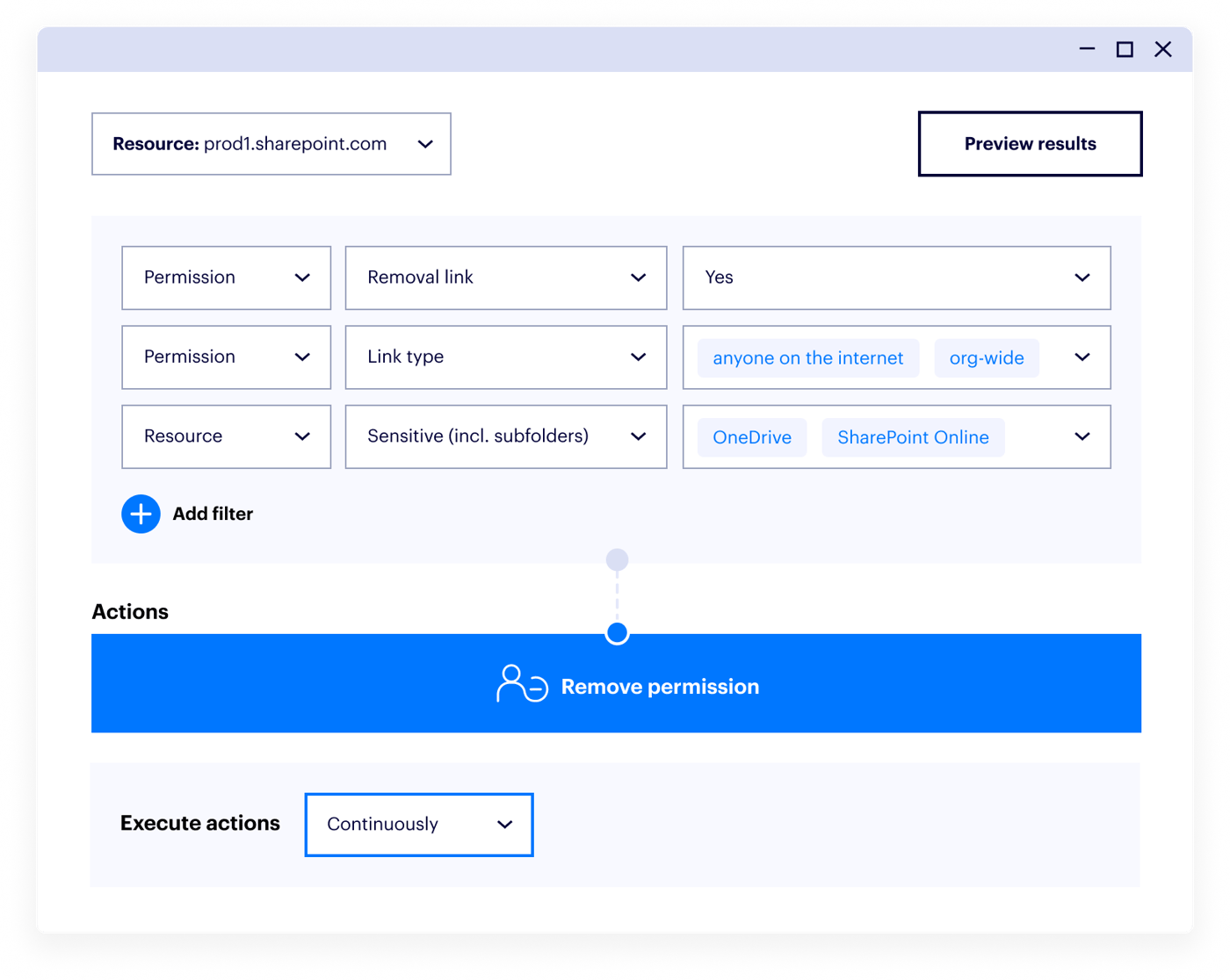This screenshot has height=980, width=1230.
Task: Open the Resource prod1.sharepoint.com dropdown
Action: coord(271,144)
